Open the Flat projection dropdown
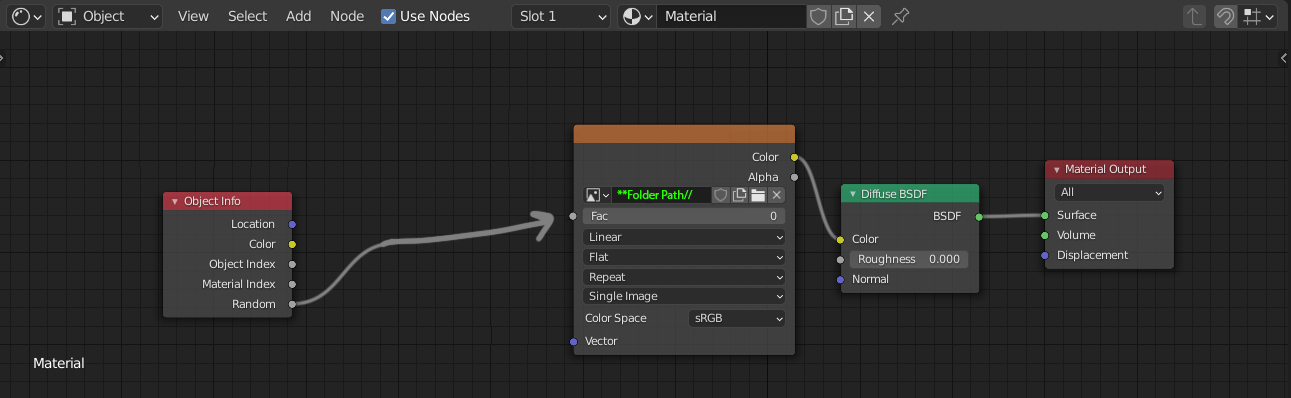 pos(684,257)
